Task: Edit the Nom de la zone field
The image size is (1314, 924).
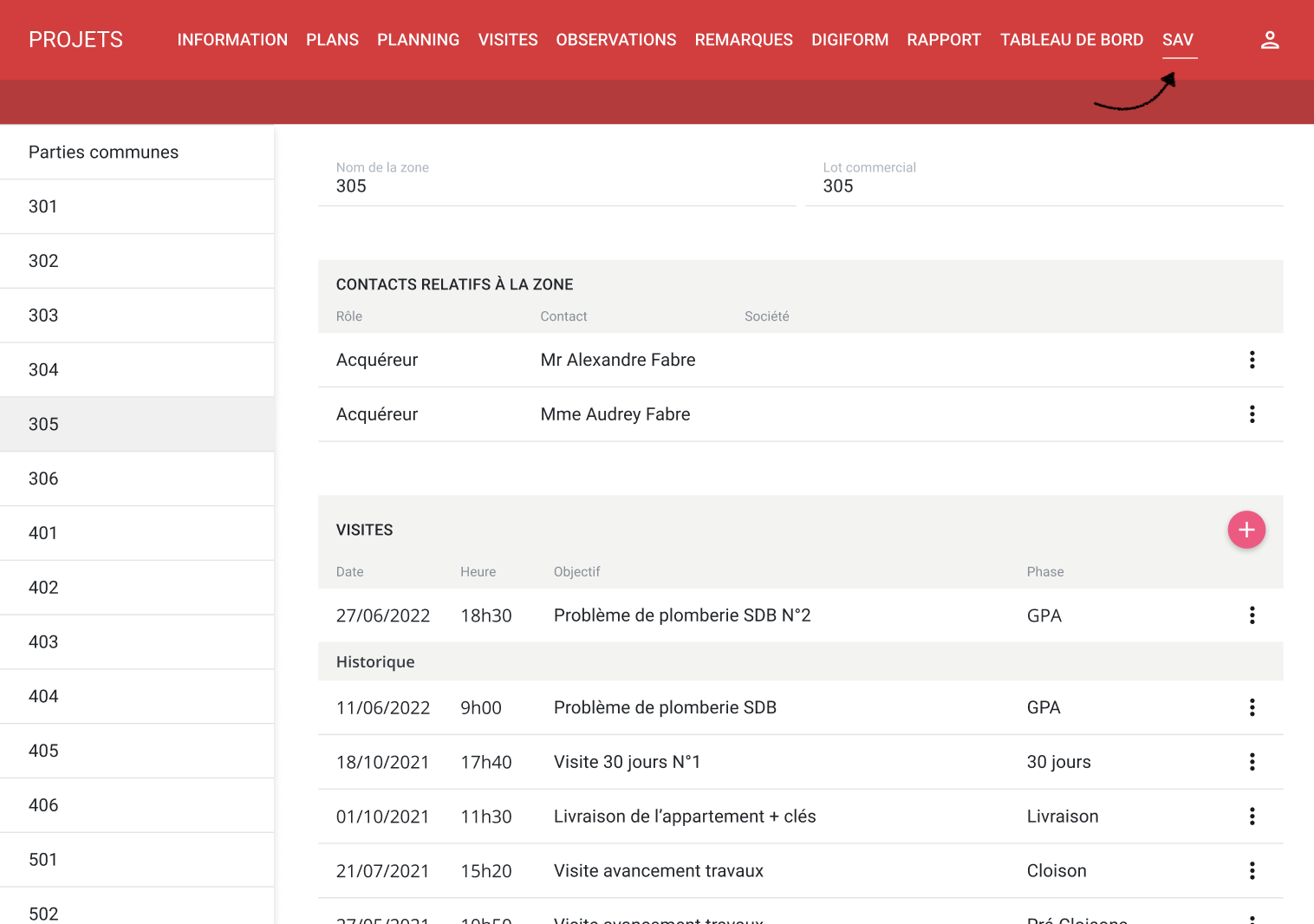Action: (556, 186)
